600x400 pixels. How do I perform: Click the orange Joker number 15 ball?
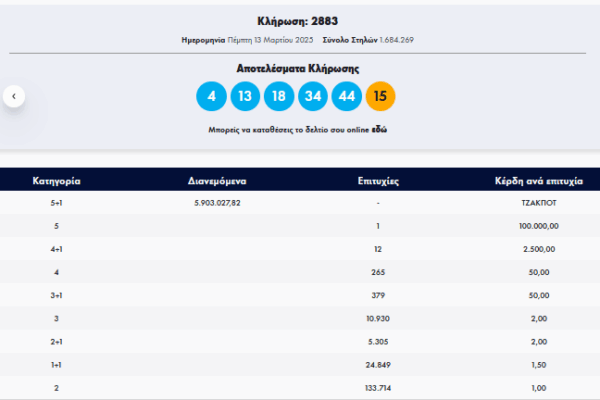click(381, 97)
